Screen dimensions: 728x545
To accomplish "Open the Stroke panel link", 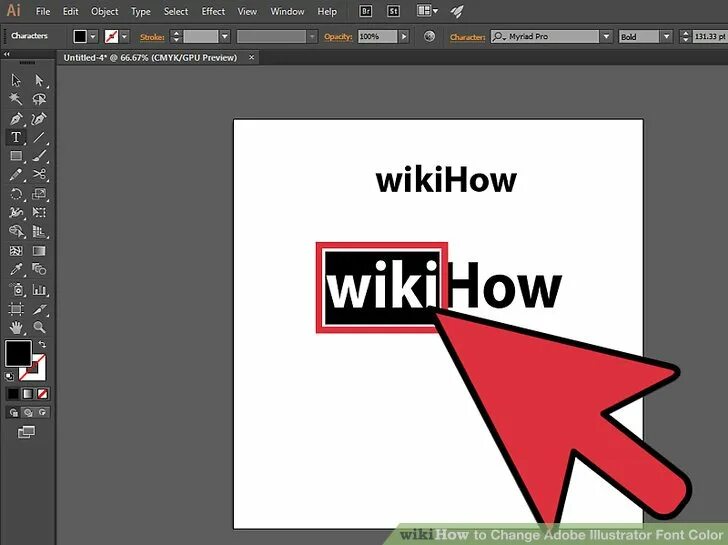I will (x=152, y=37).
